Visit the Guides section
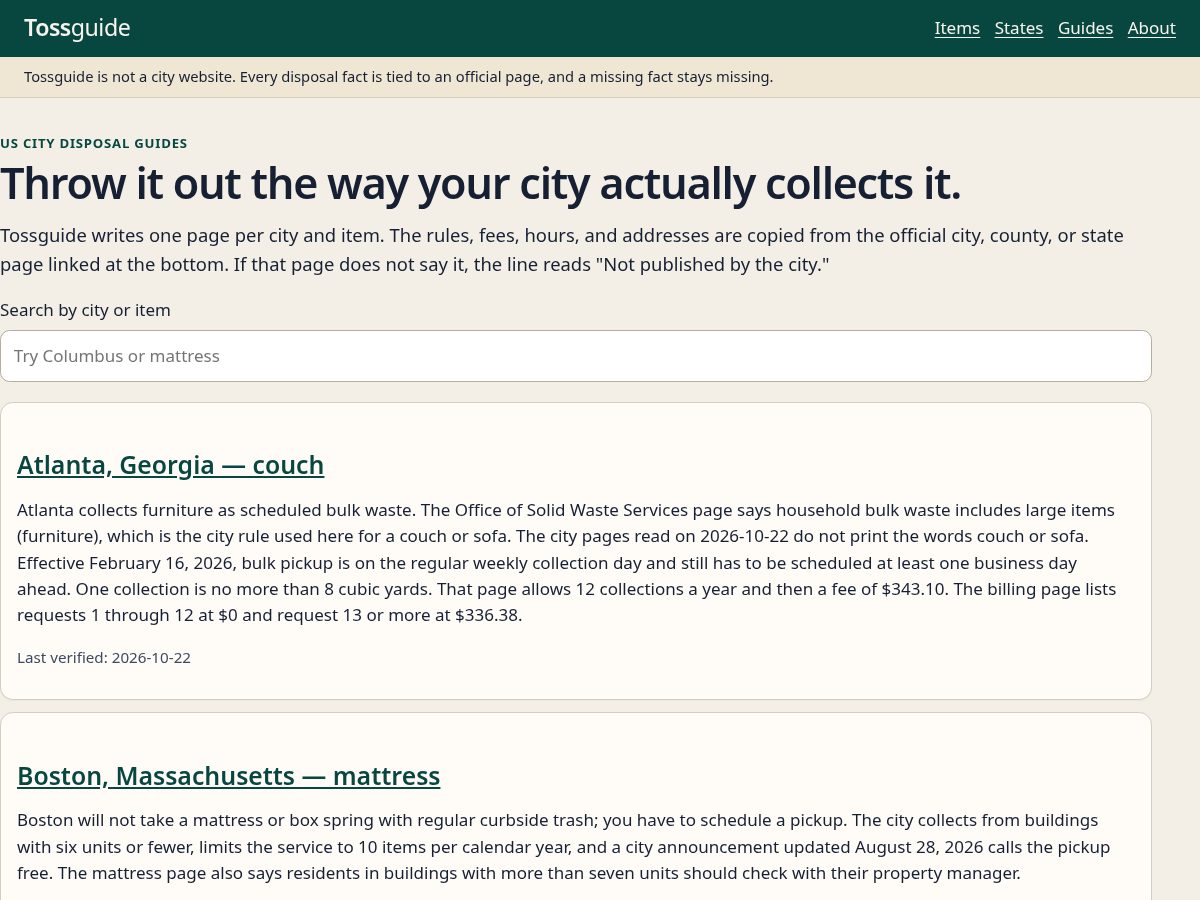 (1085, 28)
